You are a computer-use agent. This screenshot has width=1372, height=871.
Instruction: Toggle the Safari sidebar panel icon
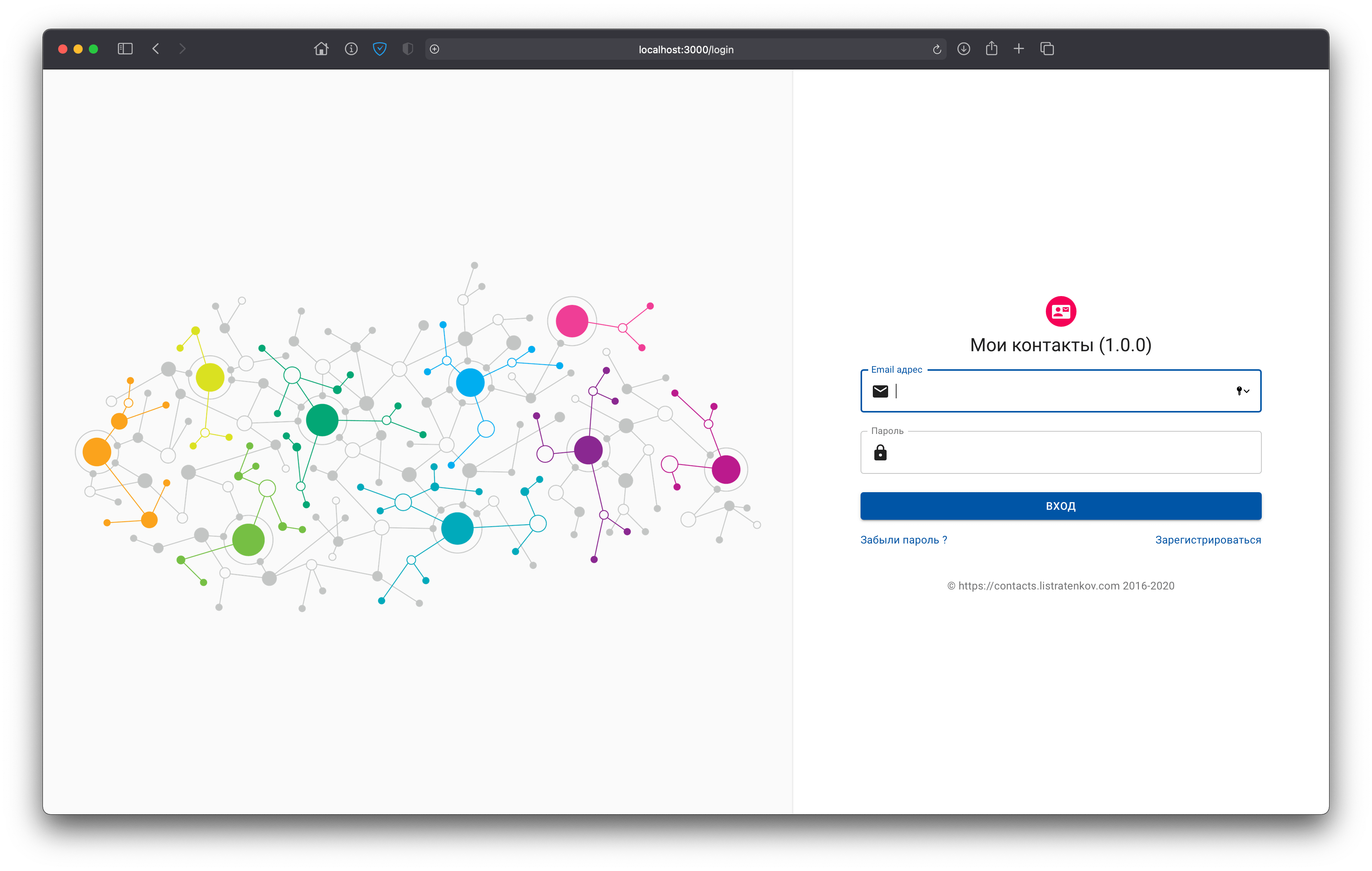125,49
